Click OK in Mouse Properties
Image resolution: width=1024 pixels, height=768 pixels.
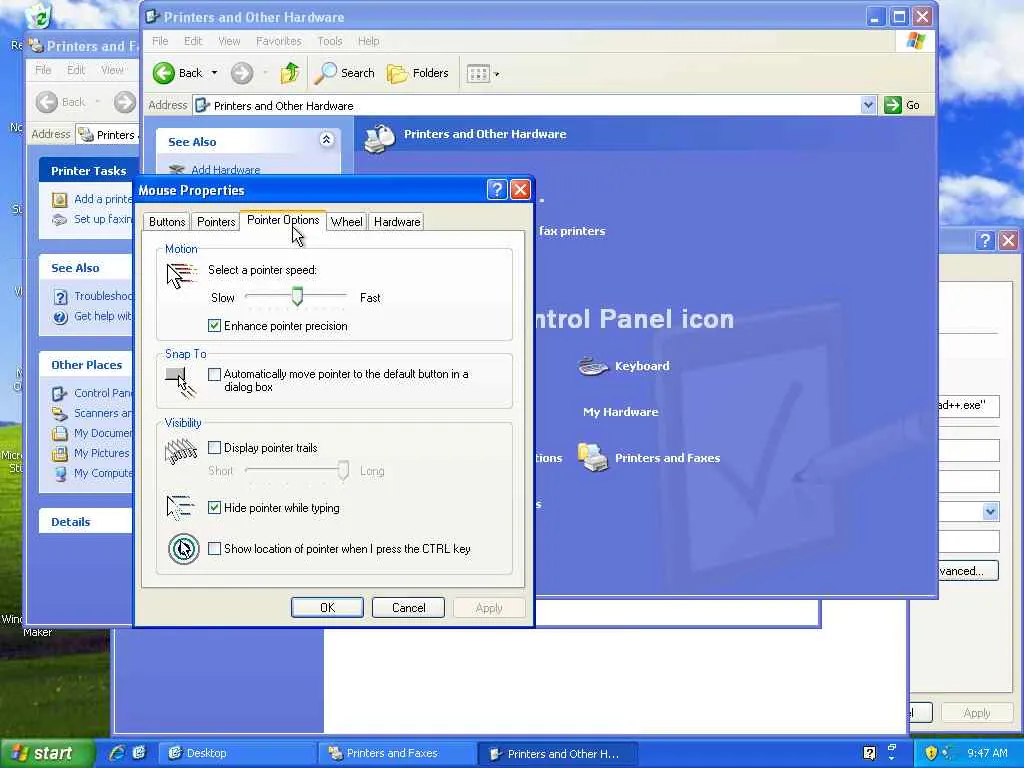(327, 607)
